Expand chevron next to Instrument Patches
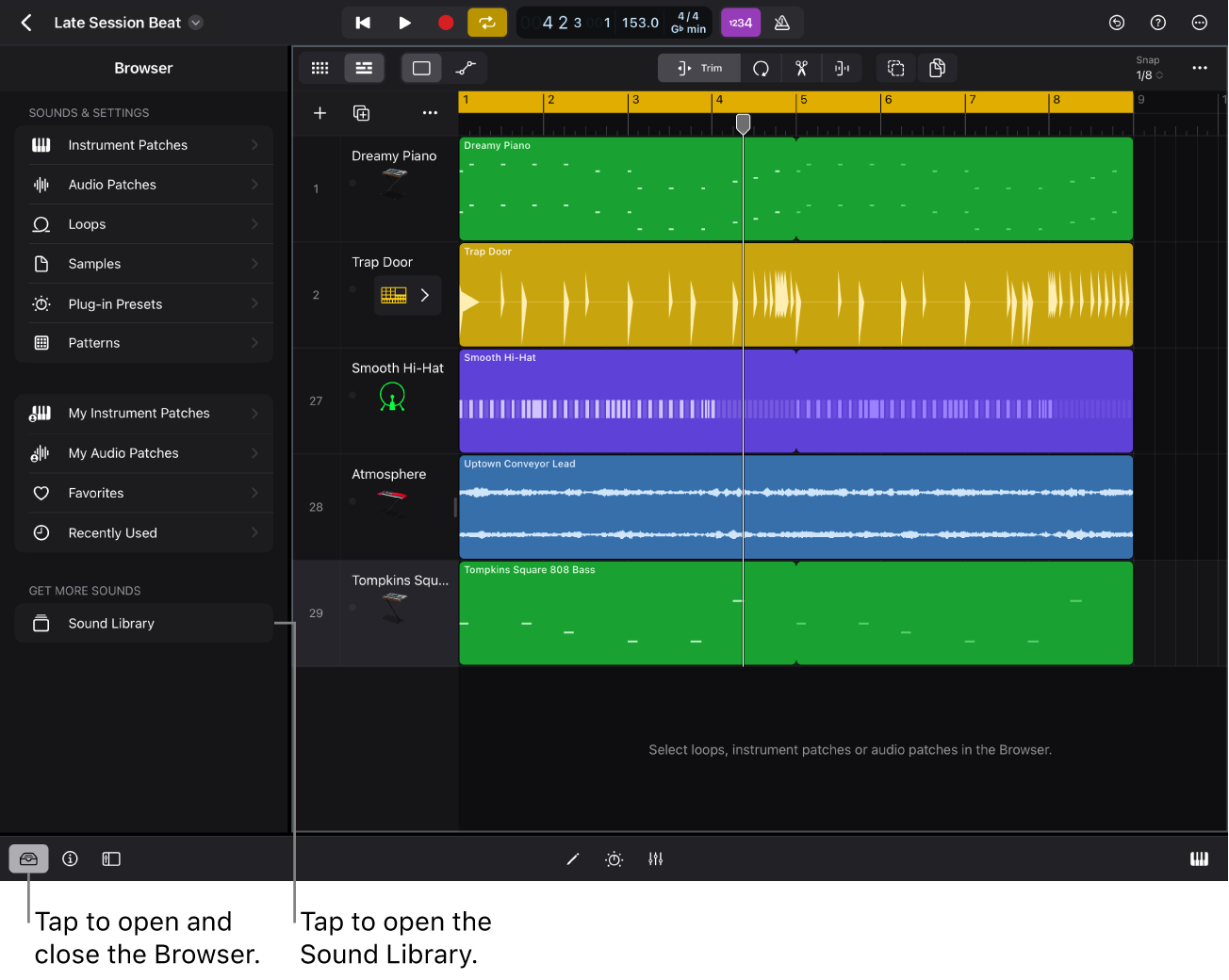Image resolution: width=1229 pixels, height=980 pixels. click(x=254, y=145)
